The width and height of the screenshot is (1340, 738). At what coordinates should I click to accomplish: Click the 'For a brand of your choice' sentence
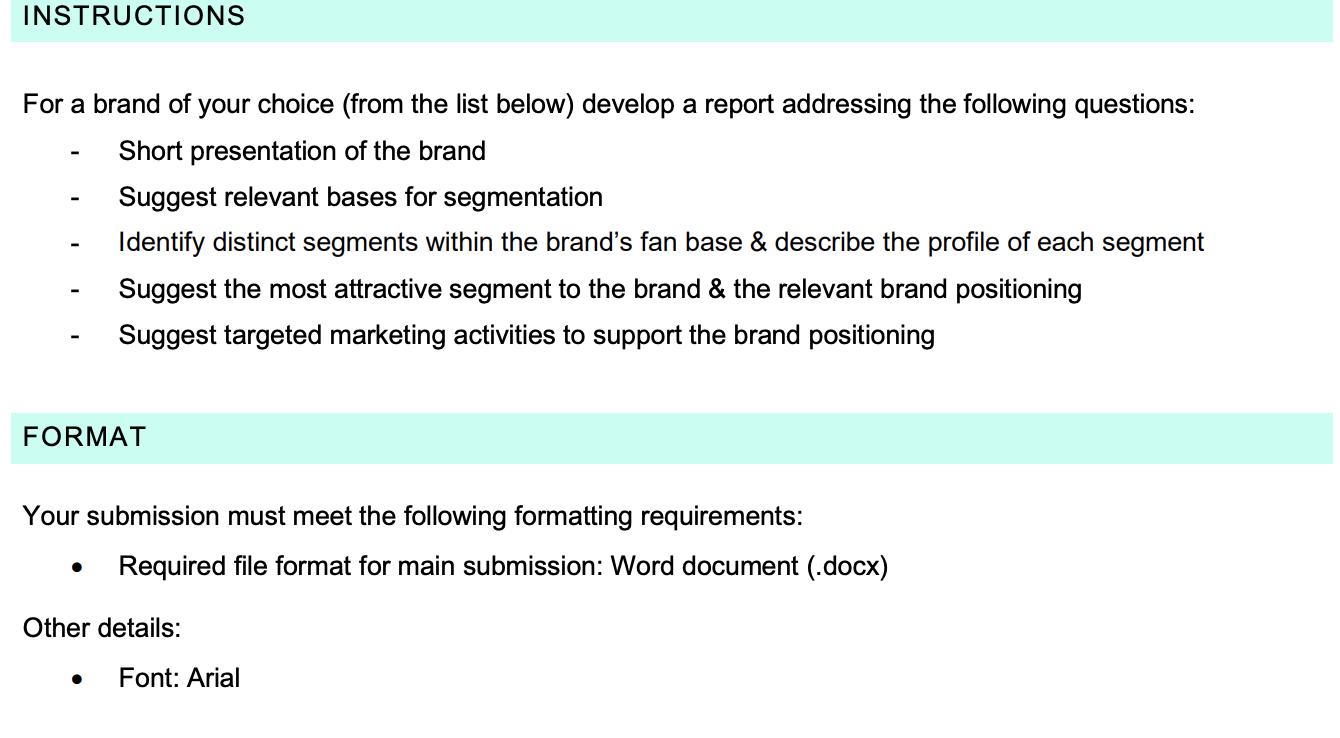[x=609, y=105]
